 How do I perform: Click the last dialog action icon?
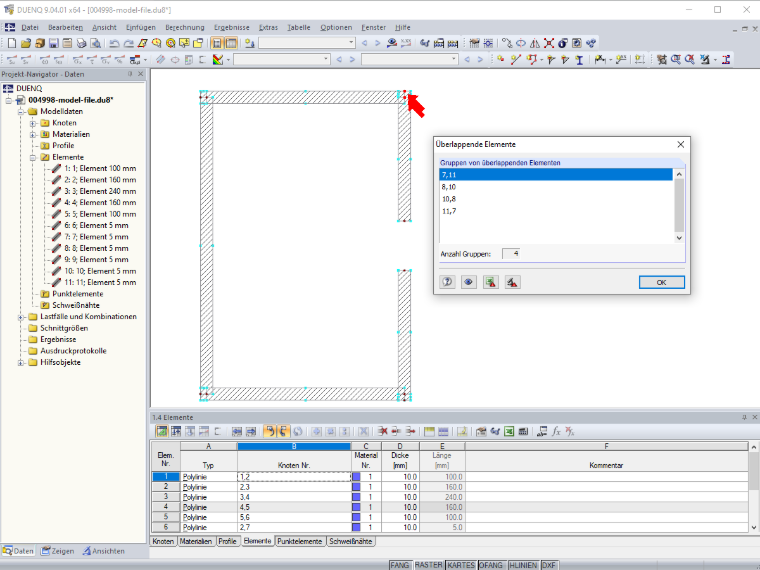(x=512, y=282)
